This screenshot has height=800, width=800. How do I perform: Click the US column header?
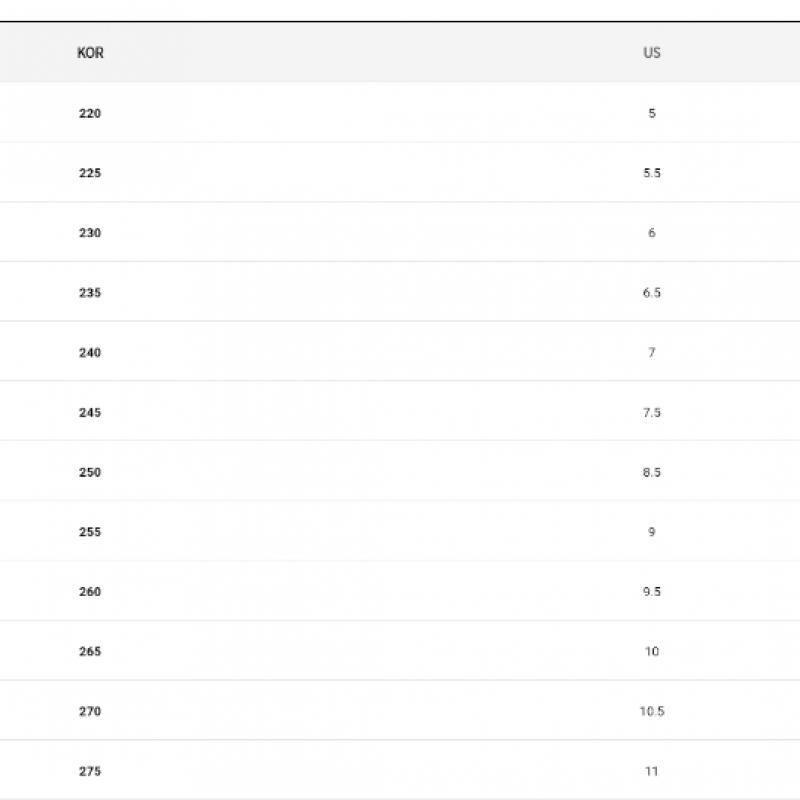[x=652, y=53]
